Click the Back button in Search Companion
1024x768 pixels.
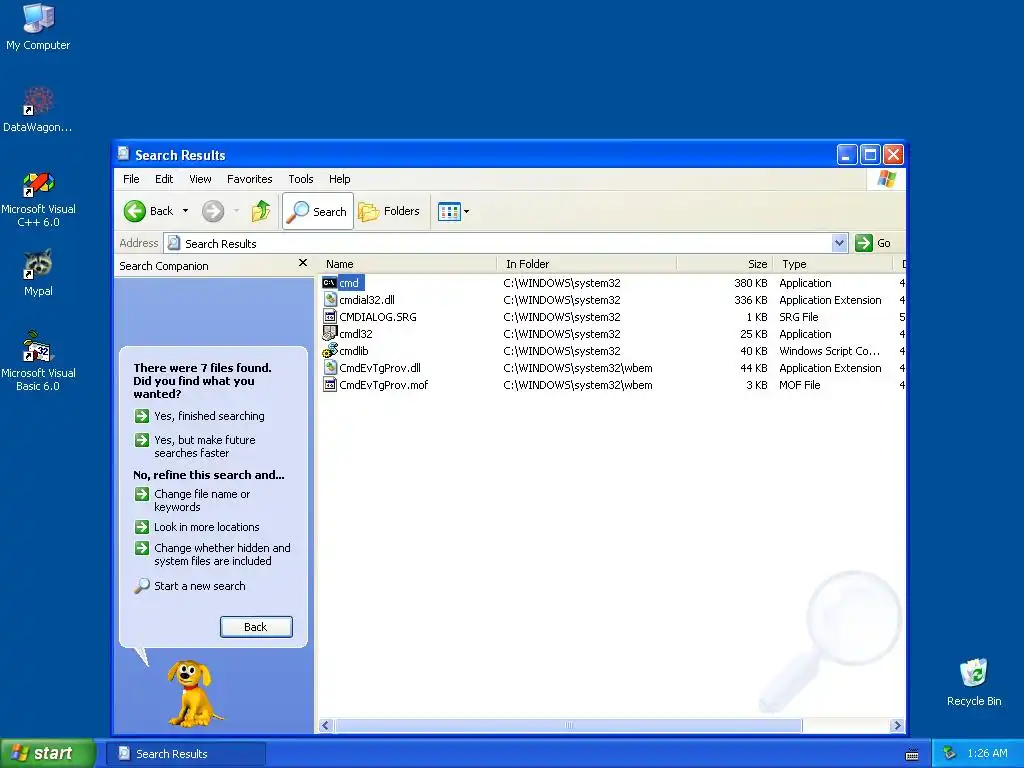point(256,627)
